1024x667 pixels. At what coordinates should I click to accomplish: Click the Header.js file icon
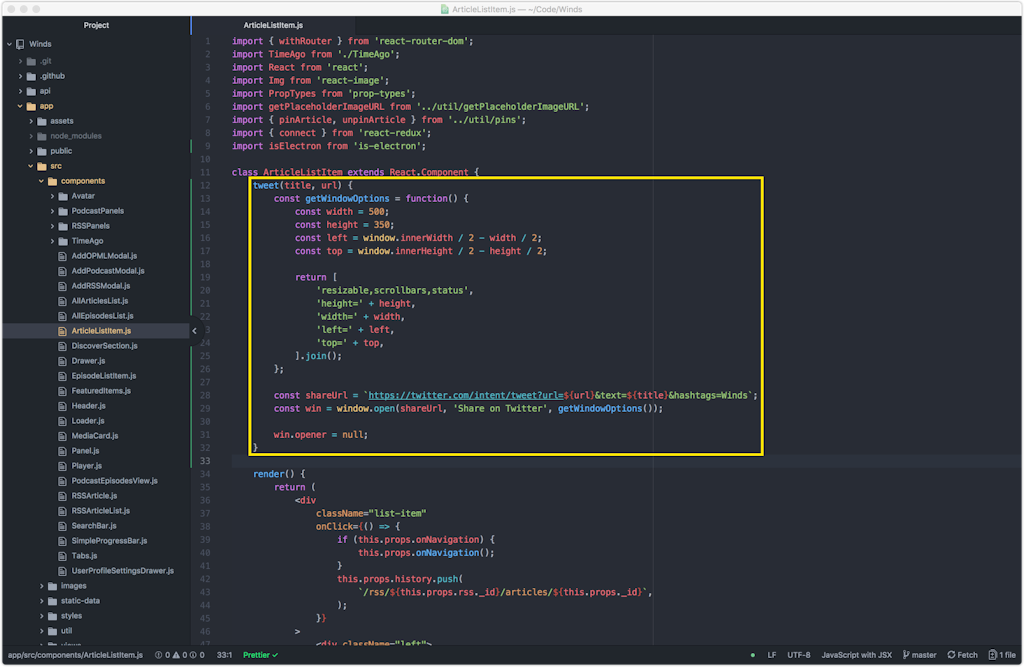pos(63,406)
